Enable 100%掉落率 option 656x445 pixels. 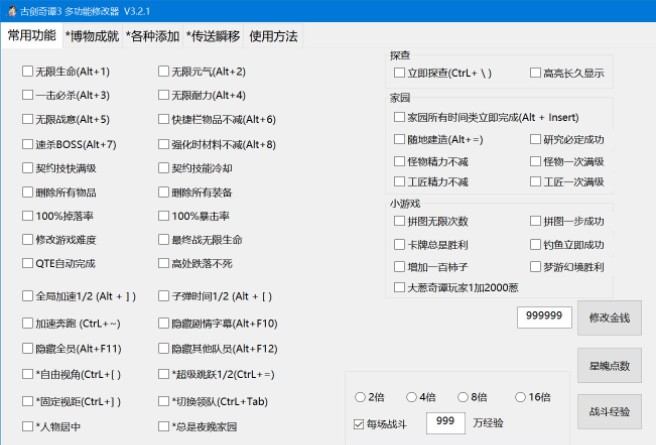pyautogui.click(x=28, y=216)
